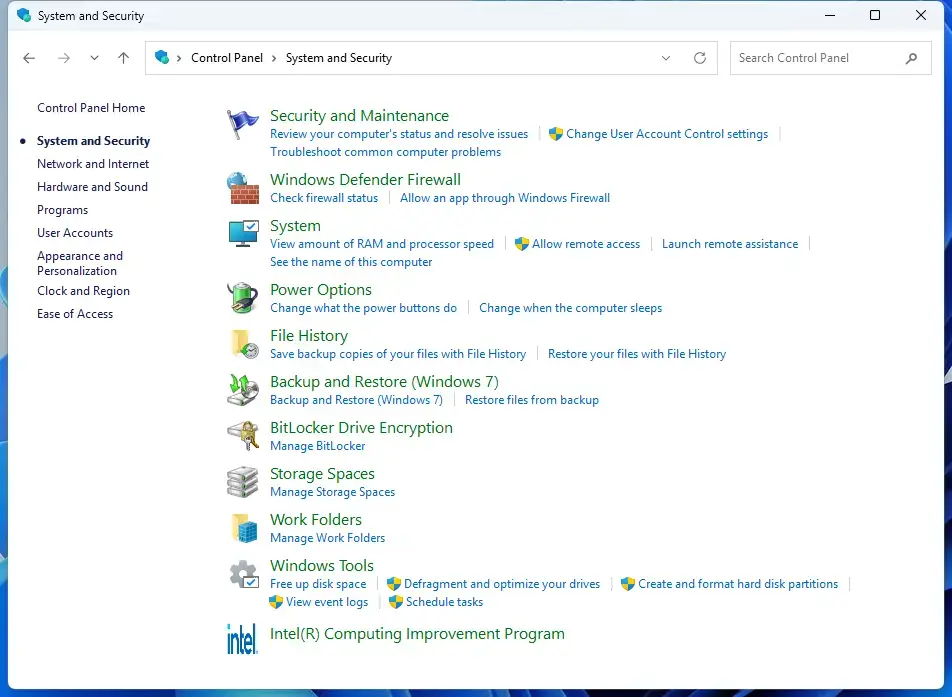Select User Accounts category
The image size is (952, 697).
pos(75,233)
